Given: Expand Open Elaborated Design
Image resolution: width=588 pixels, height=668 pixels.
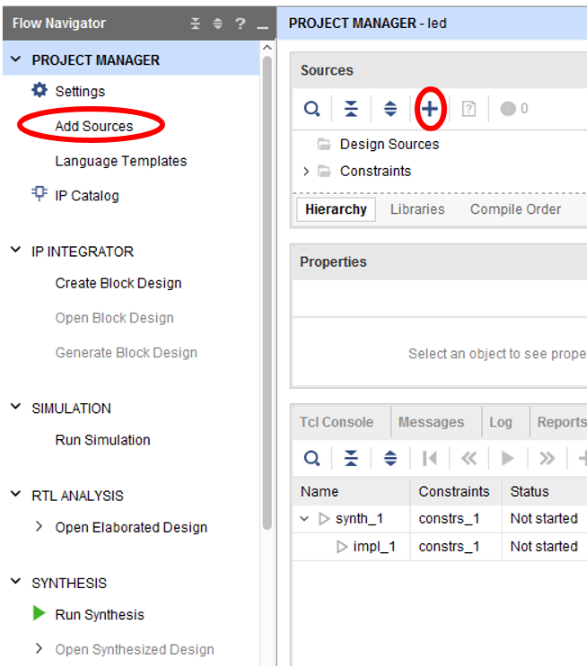Looking at the screenshot, I should [39, 527].
